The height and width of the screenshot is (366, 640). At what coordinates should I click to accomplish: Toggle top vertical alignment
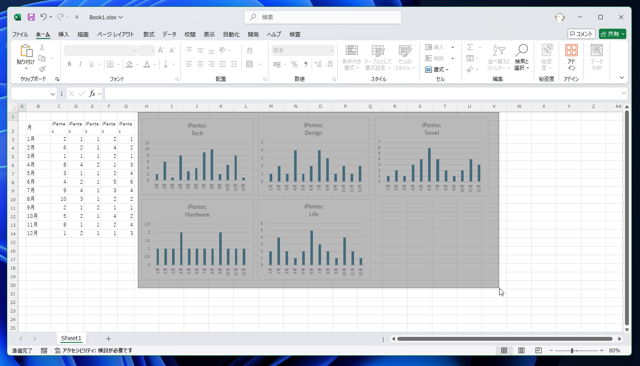[x=189, y=50]
